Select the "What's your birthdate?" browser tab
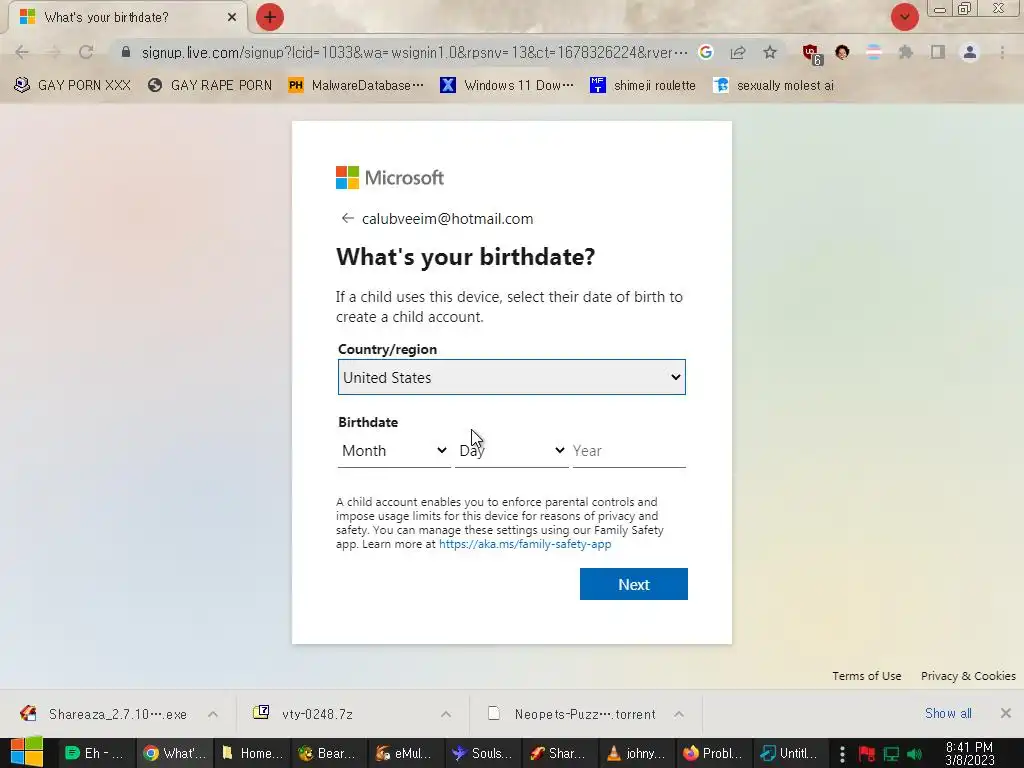This screenshot has width=1024, height=768. [127, 17]
